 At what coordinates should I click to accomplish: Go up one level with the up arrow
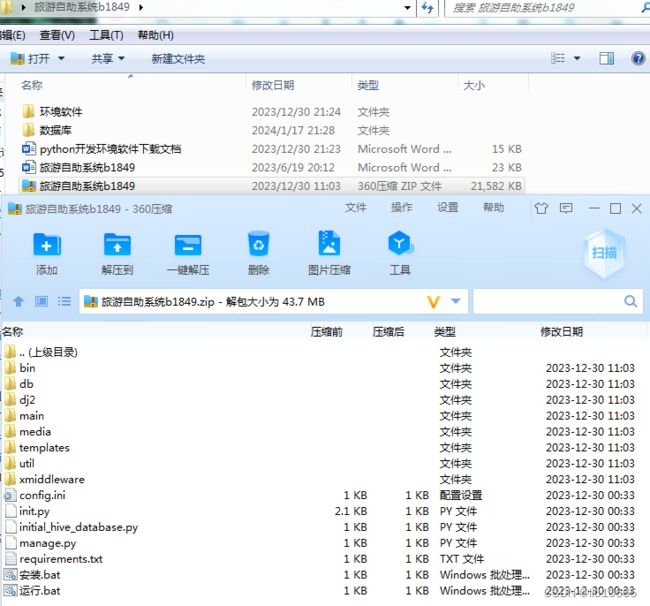19,301
